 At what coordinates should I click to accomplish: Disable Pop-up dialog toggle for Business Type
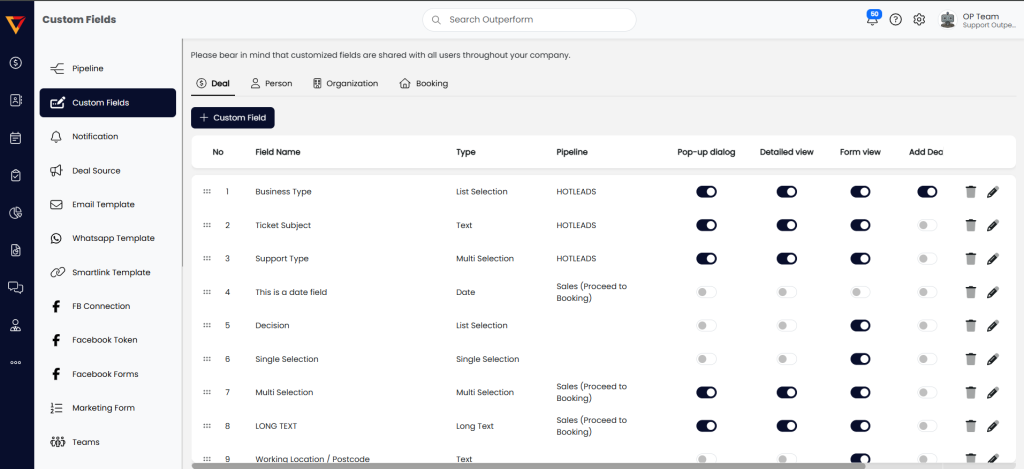tap(706, 192)
